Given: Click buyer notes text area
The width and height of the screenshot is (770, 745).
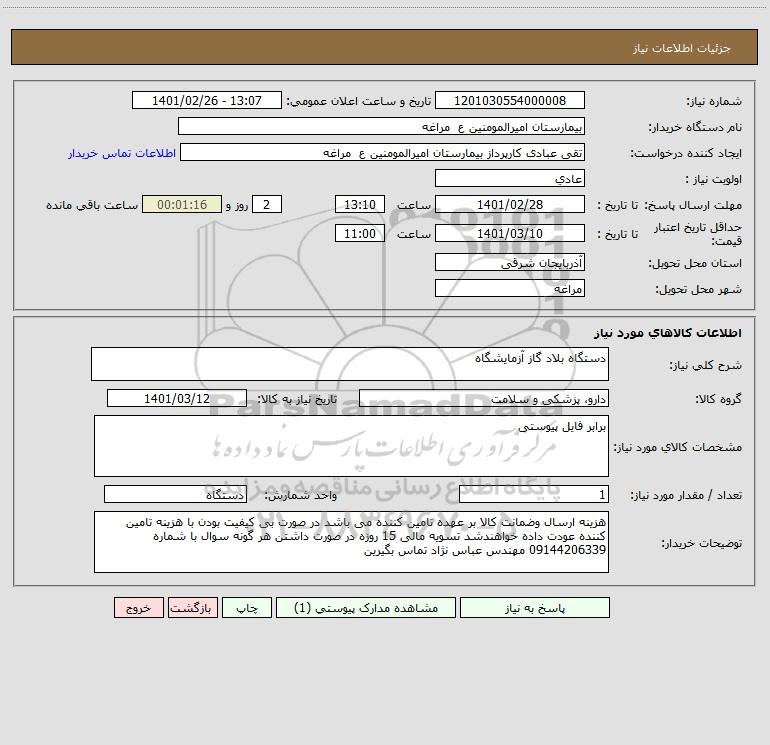Looking at the screenshot, I should [x=351, y=542].
